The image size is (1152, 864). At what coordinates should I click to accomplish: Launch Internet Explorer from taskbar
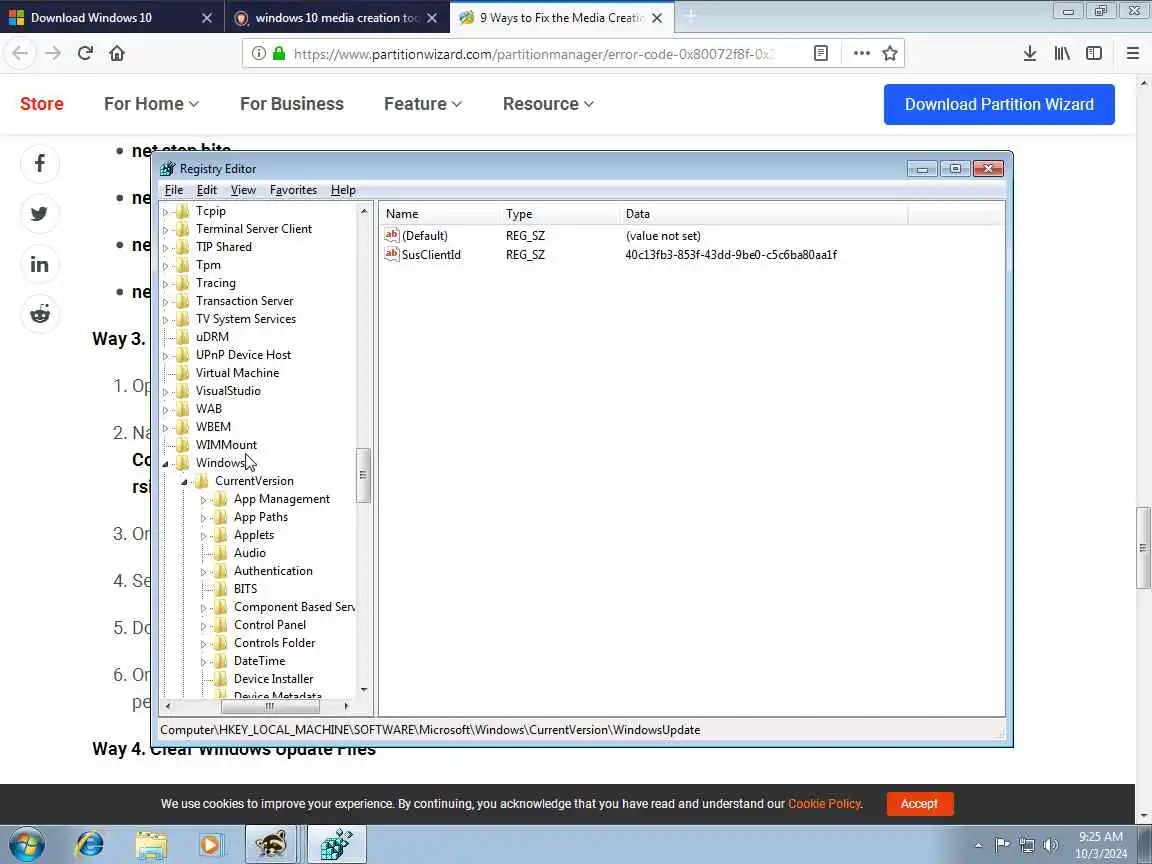[90, 845]
